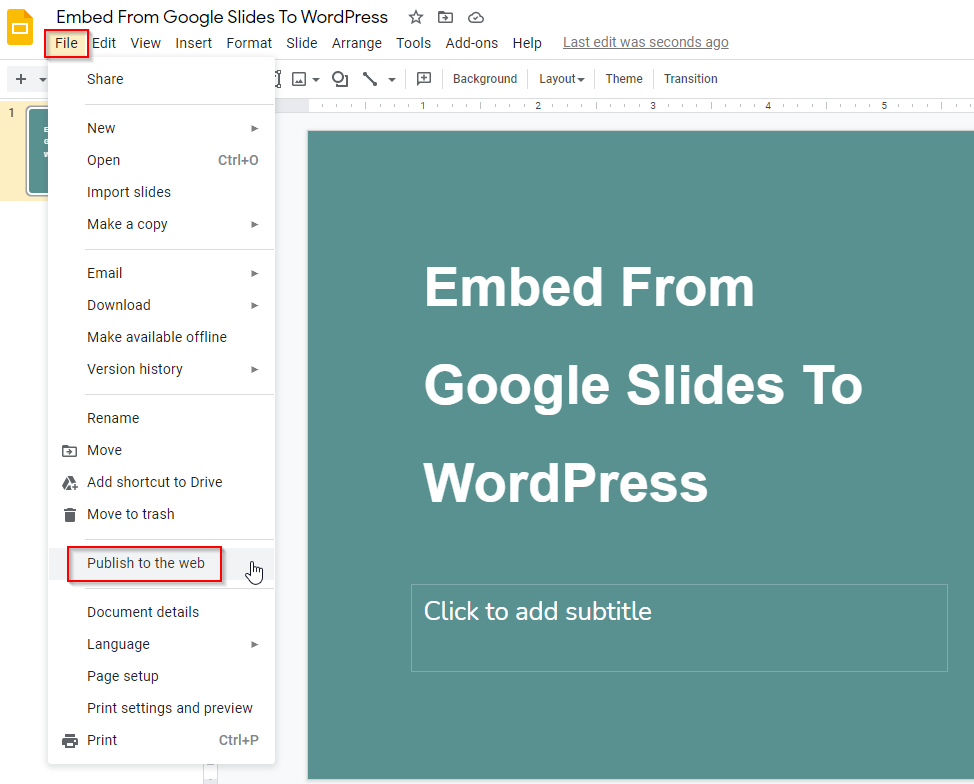Open the Insert menu
Image resolution: width=974 pixels, height=784 pixels.
coord(193,43)
